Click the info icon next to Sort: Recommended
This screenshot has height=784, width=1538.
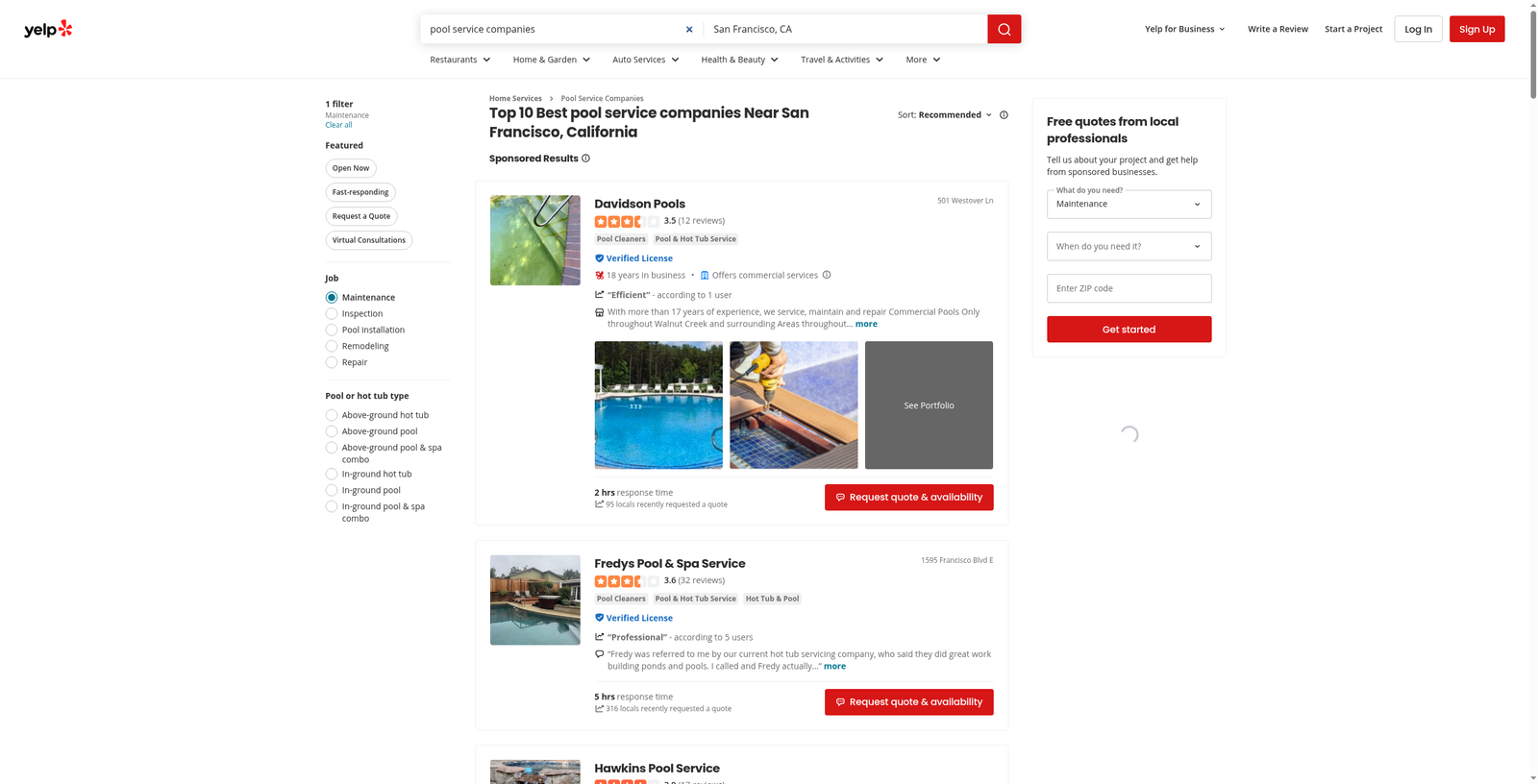pos(1004,114)
